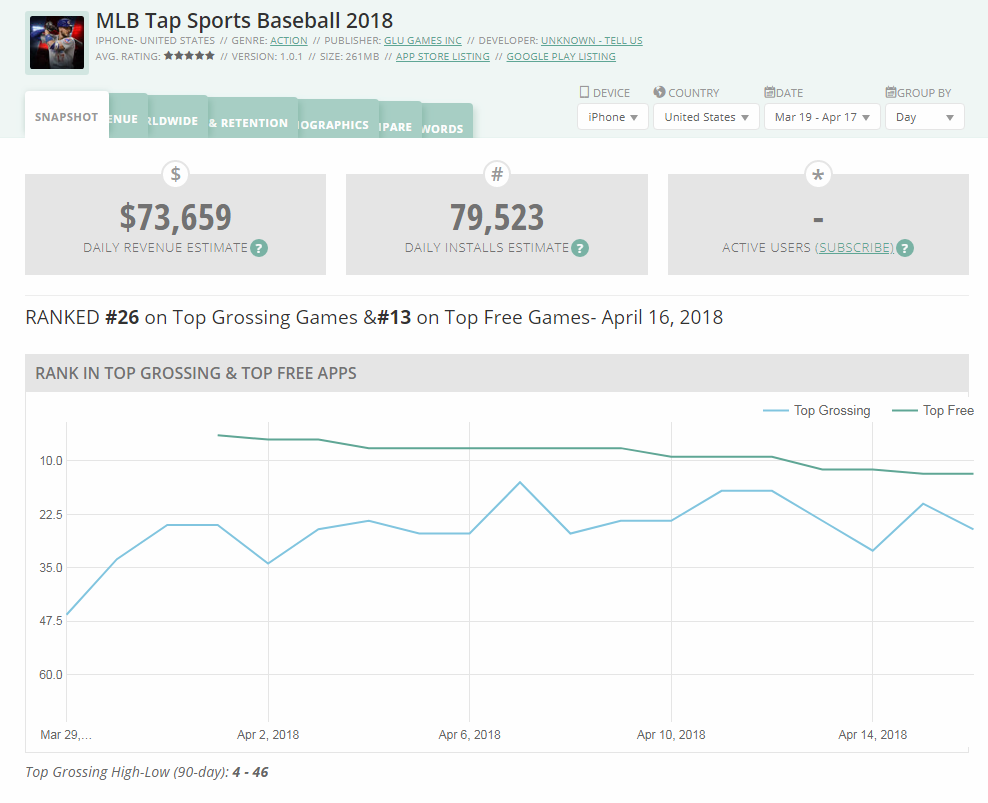Image resolution: width=988 pixels, height=803 pixels.
Task: Click the $73,659 revenue value
Action: pyautogui.click(x=176, y=217)
